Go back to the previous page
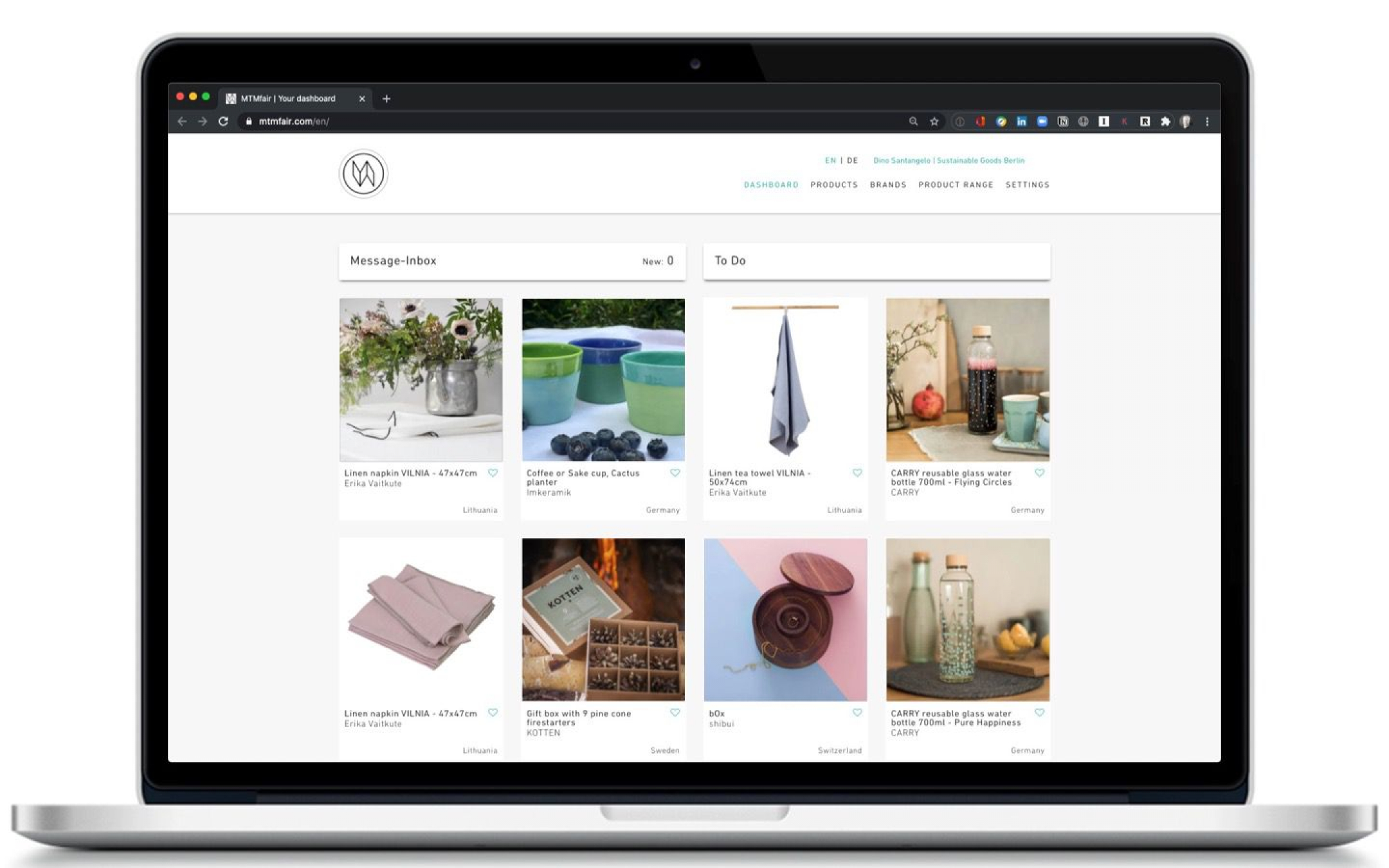 click(x=182, y=121)
